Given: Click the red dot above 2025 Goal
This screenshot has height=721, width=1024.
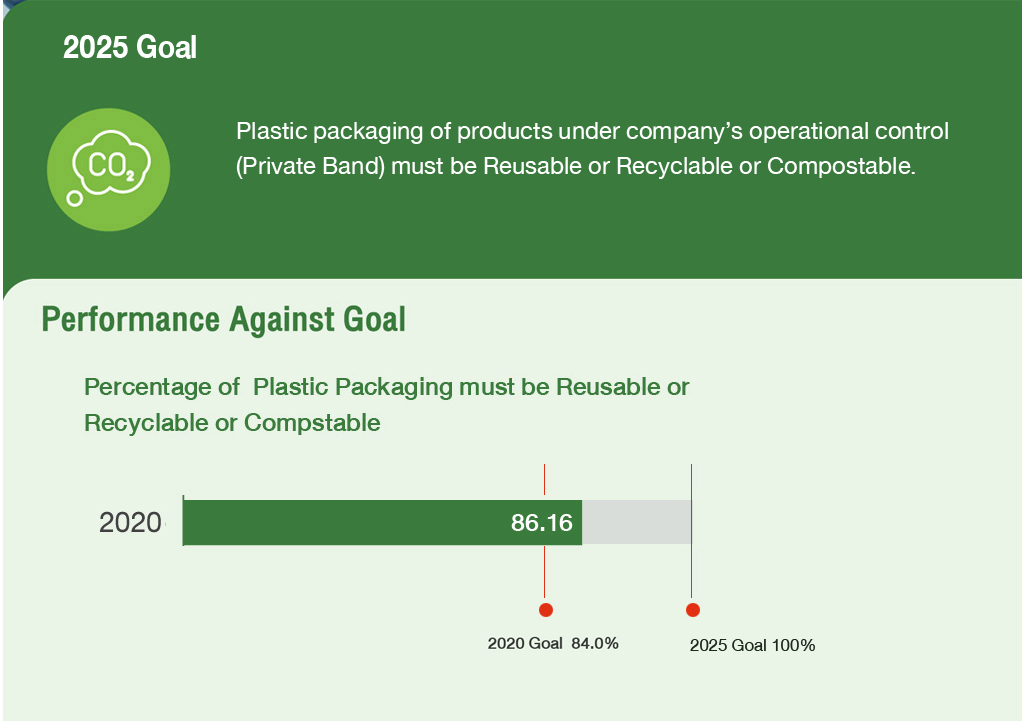Looking at the screenshot, I should pyautogui.click(x=693, y=610).
